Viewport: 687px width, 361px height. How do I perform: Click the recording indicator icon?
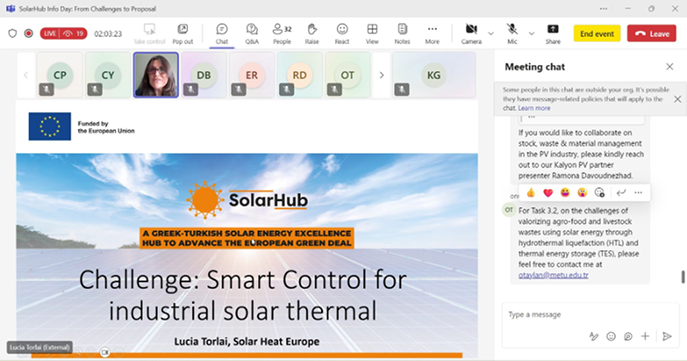tap(28, 33)
